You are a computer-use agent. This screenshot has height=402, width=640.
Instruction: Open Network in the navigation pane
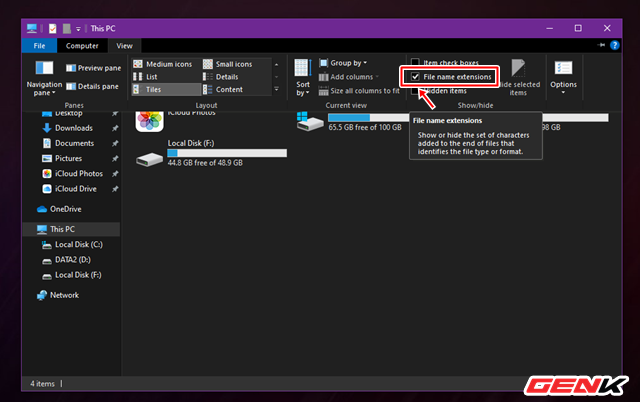pyautogui.click(x=64, y=295)
